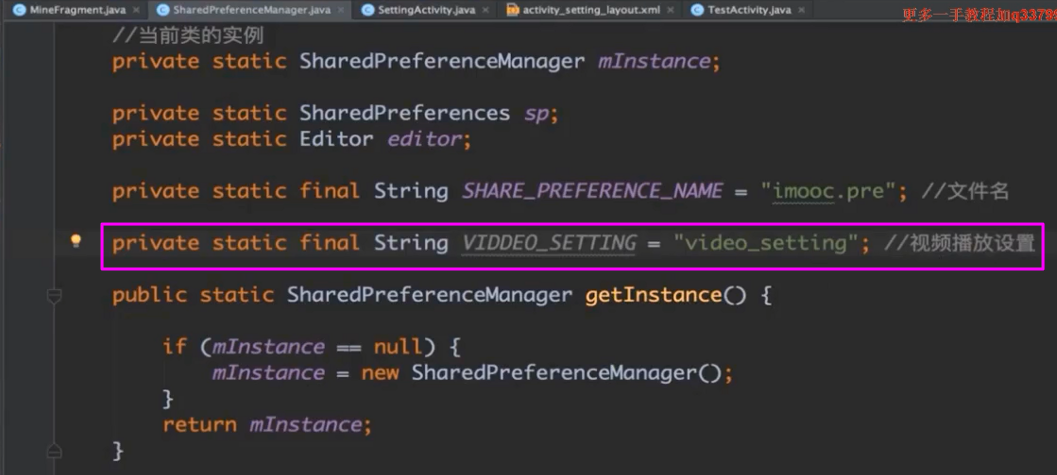Click the getInstance method name

point(653,295)
